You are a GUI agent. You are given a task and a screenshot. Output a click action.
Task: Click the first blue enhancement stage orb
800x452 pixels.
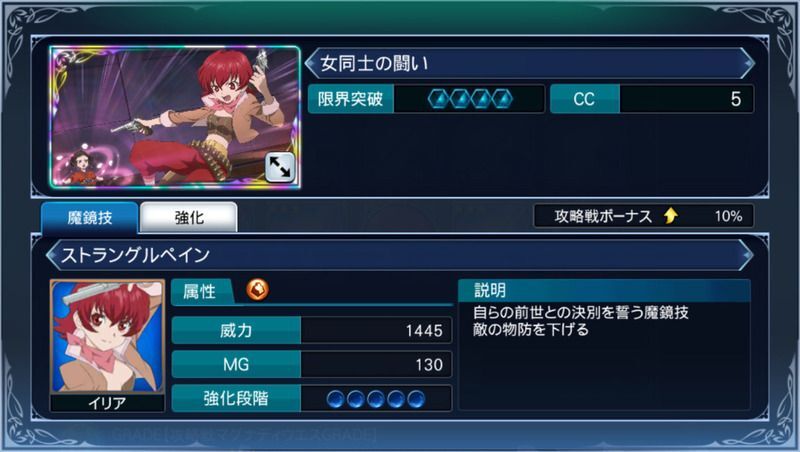(x=335, y=399)
